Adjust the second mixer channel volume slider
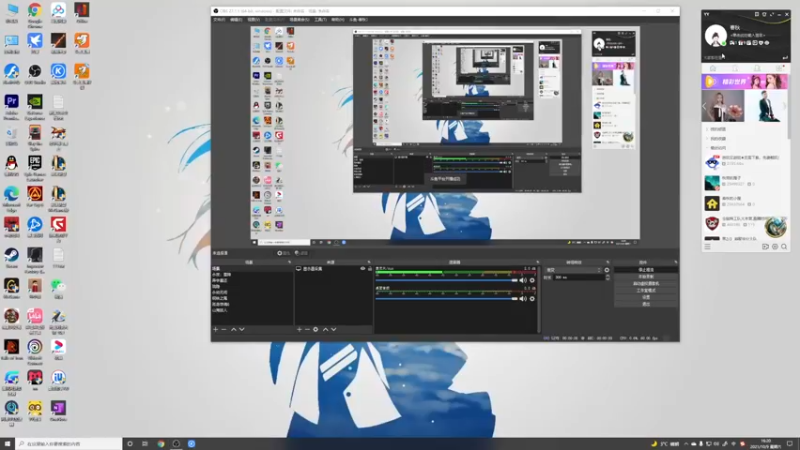 (446, 298)
